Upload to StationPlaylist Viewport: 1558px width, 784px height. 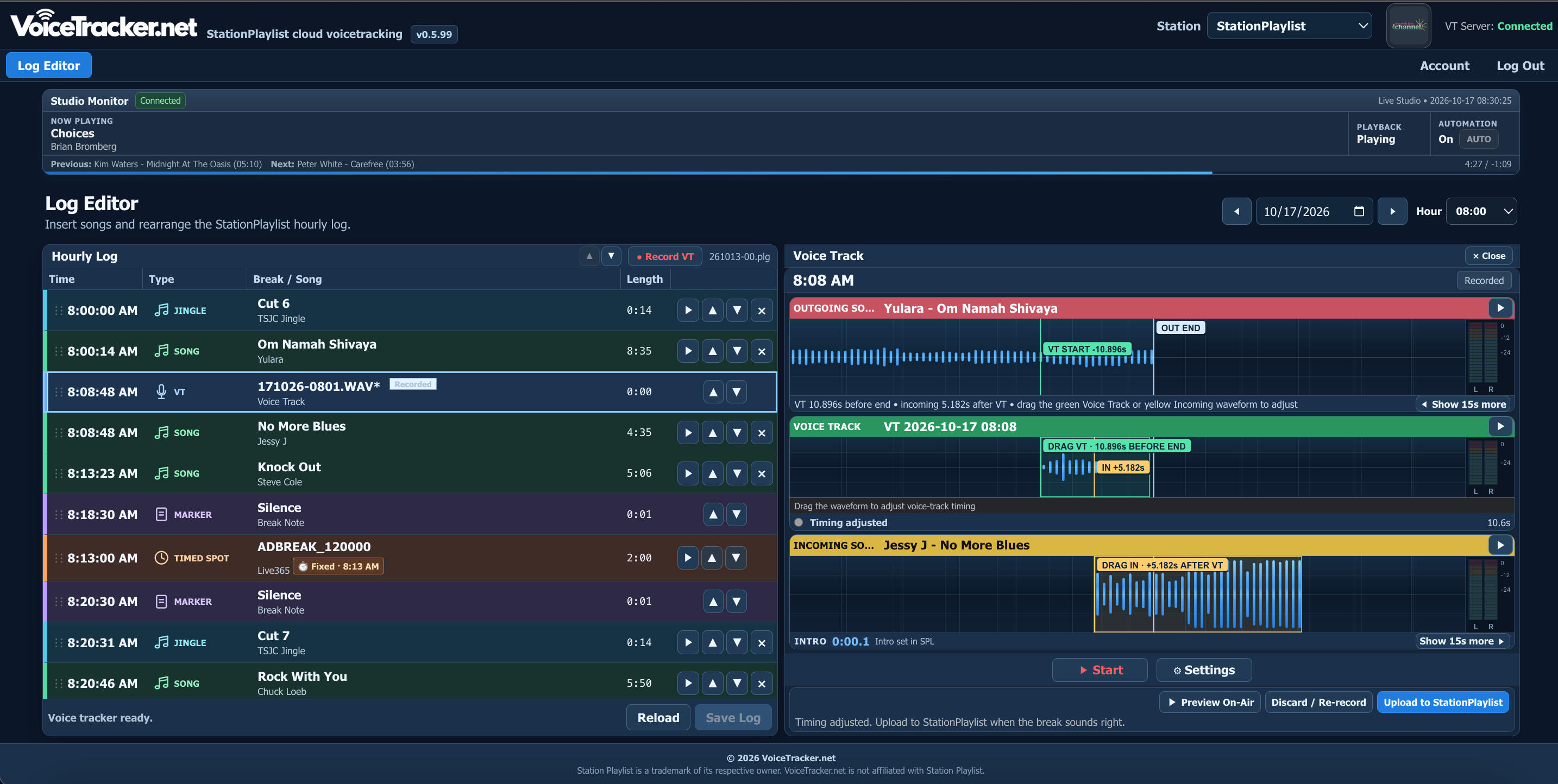click(1442, 703)
